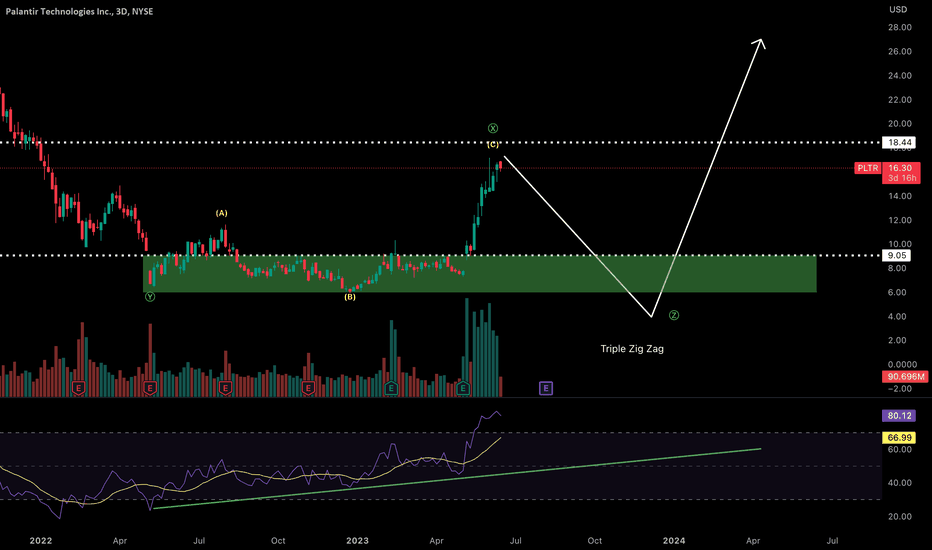This screenshot has height=550, width=932.
Task: Select the yellow (B) wave label
Action: pyautogui.click(x=350, y=297)
